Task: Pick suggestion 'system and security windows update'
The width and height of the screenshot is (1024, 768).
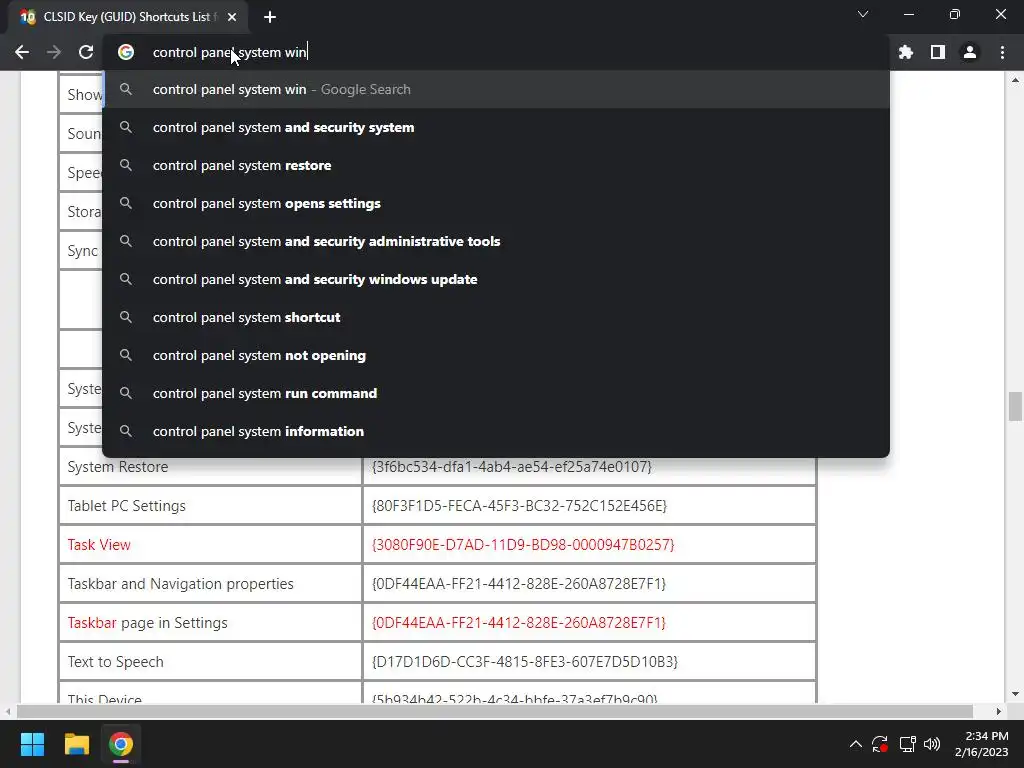Action: click(496, 279)
